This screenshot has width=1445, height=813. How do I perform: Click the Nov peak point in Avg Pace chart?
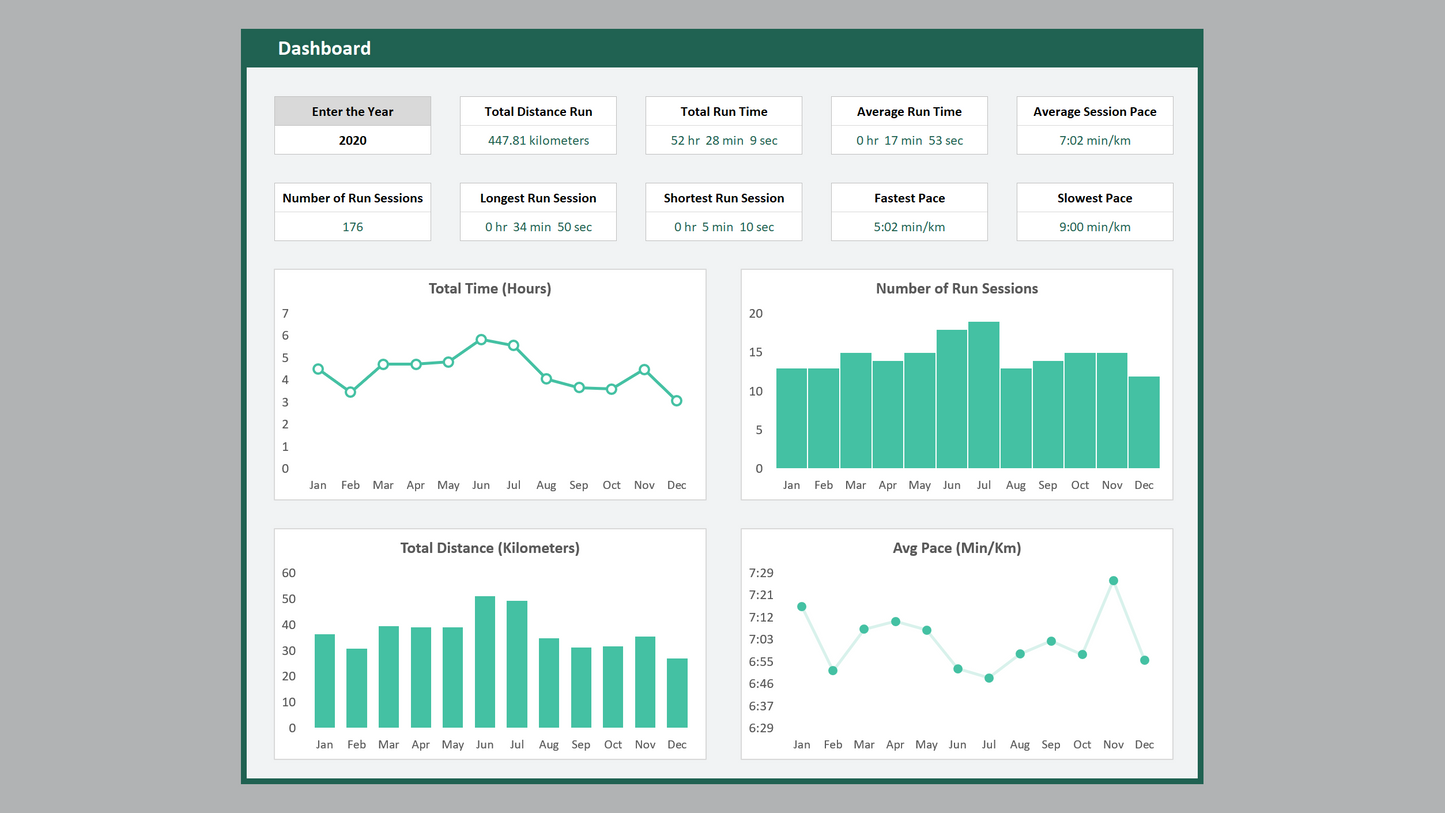1113,581
